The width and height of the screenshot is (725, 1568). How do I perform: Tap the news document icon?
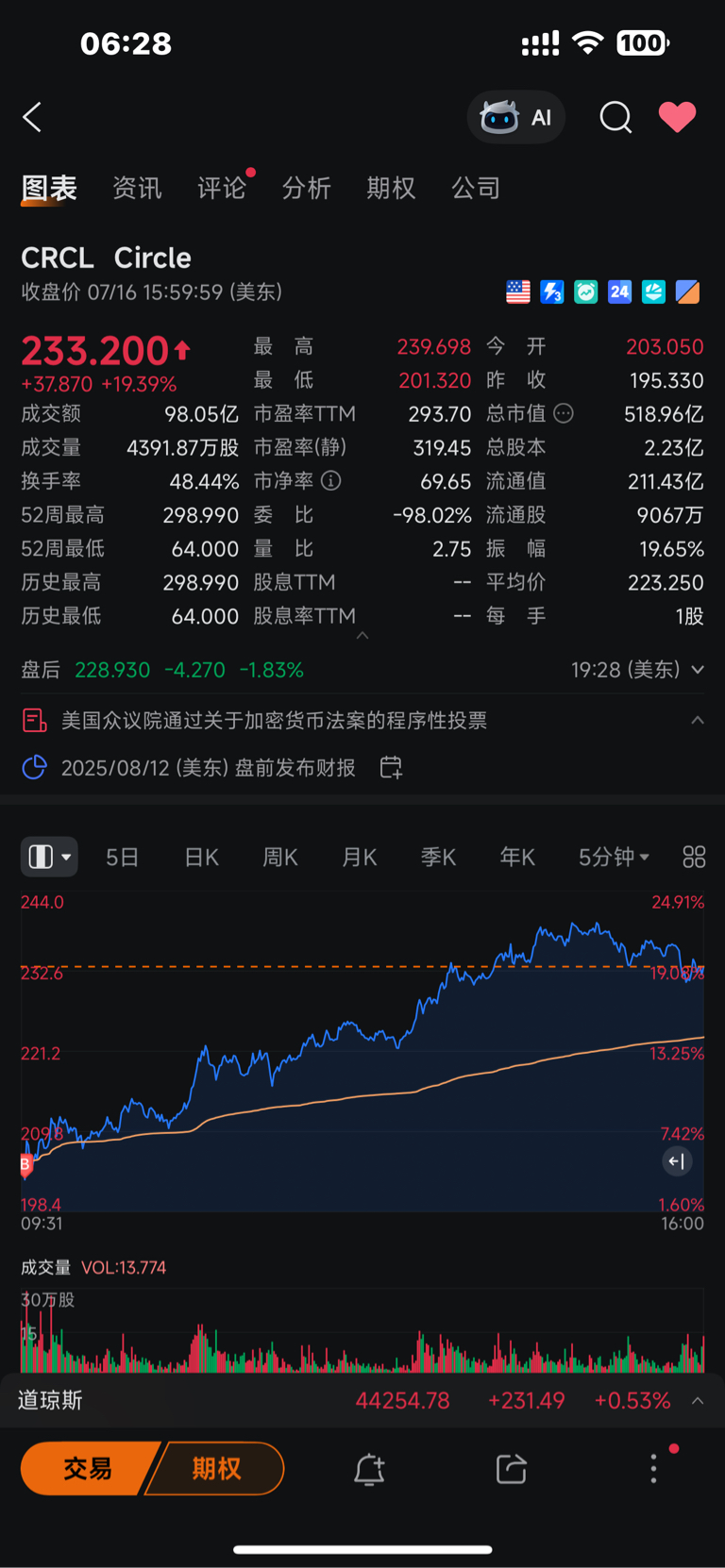click(34, 721)
